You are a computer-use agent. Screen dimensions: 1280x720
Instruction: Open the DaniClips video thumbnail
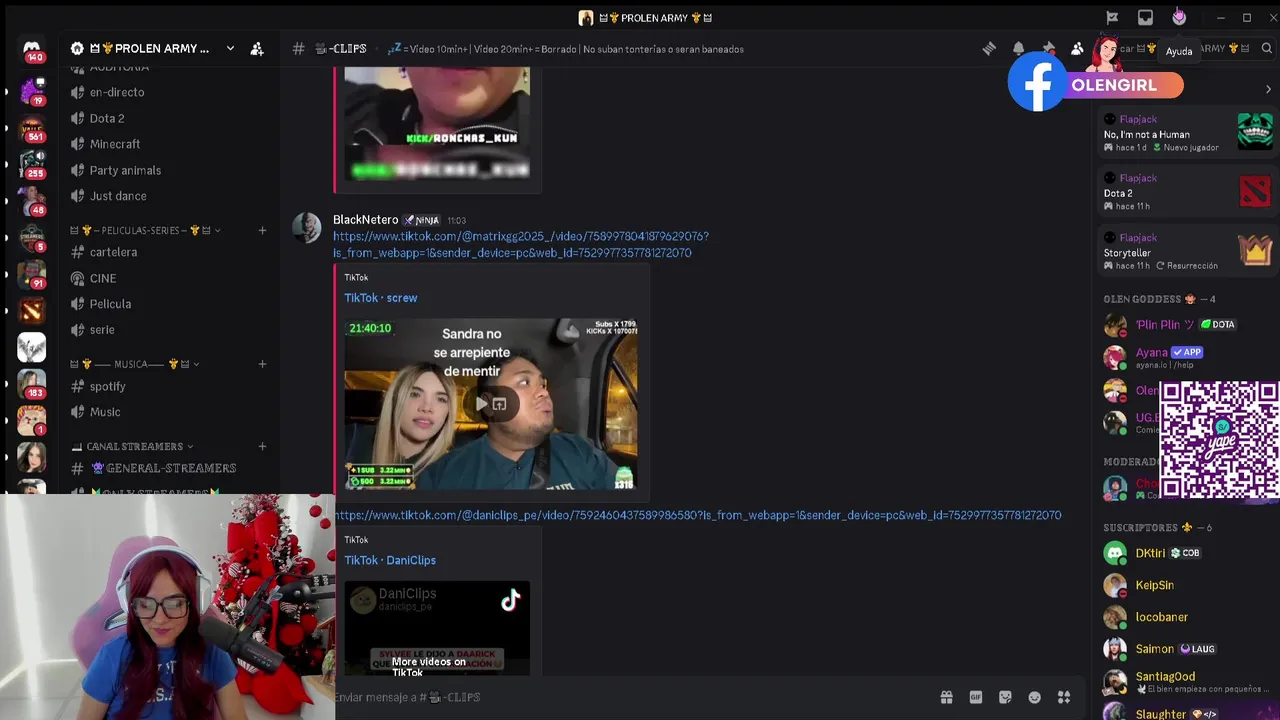click(x=437, y=628)
